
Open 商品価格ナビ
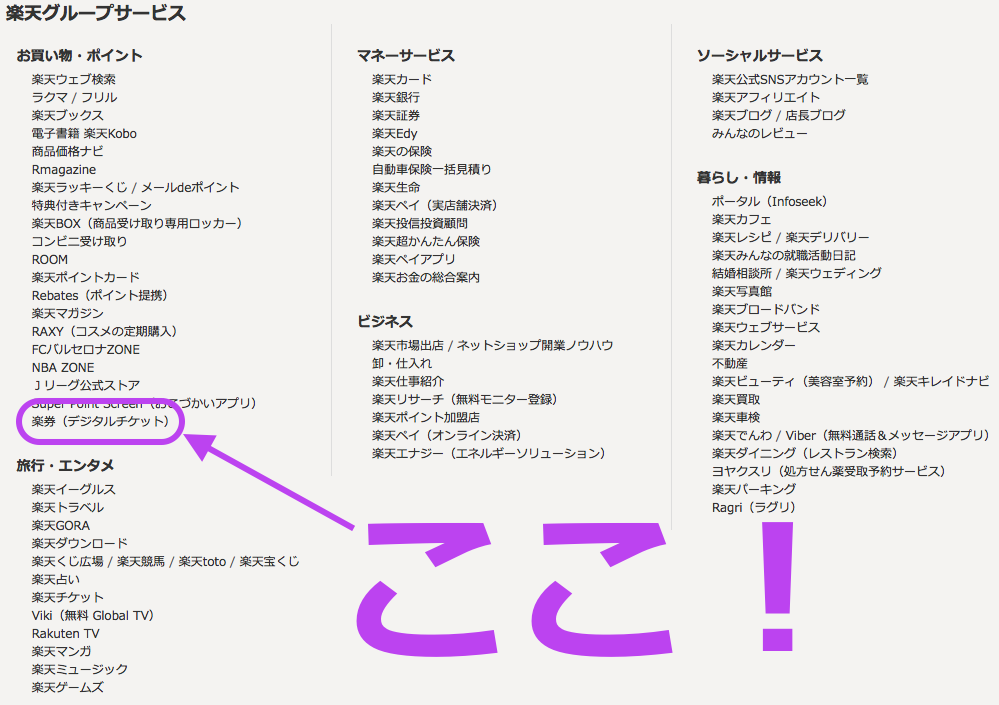(68, 152)
